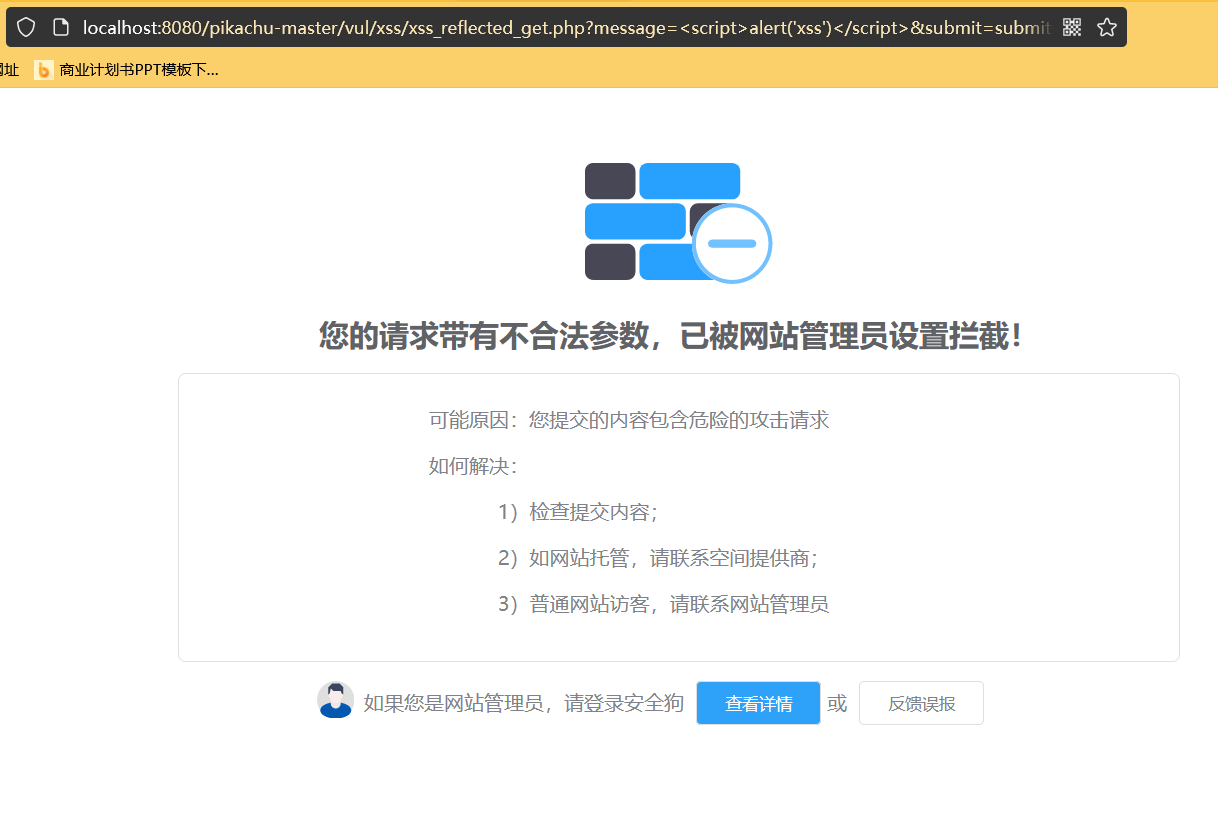This screenshot has height=820, width=1218.
Task: Click step 1 检查提交内容 text
Action: pyautogui.click(x=578, y=512)
